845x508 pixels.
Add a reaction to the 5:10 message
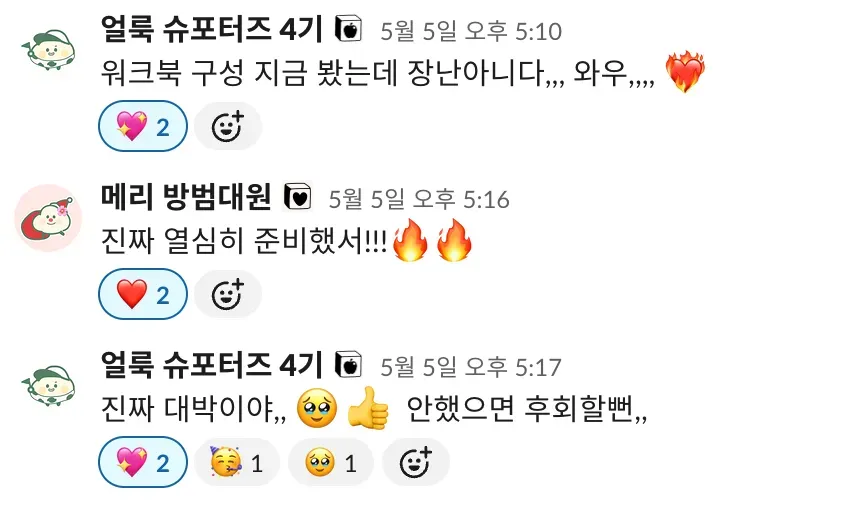point(228,126)
